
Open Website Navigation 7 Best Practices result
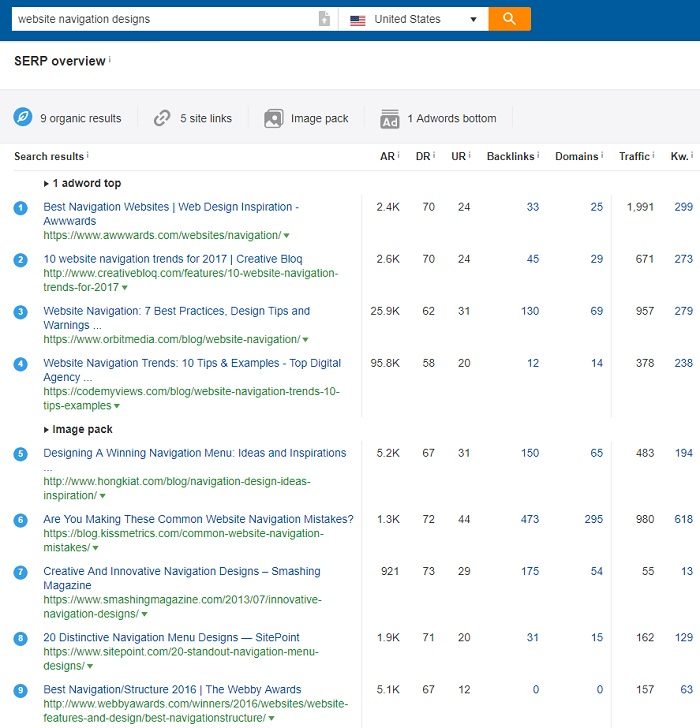(176, 318)
